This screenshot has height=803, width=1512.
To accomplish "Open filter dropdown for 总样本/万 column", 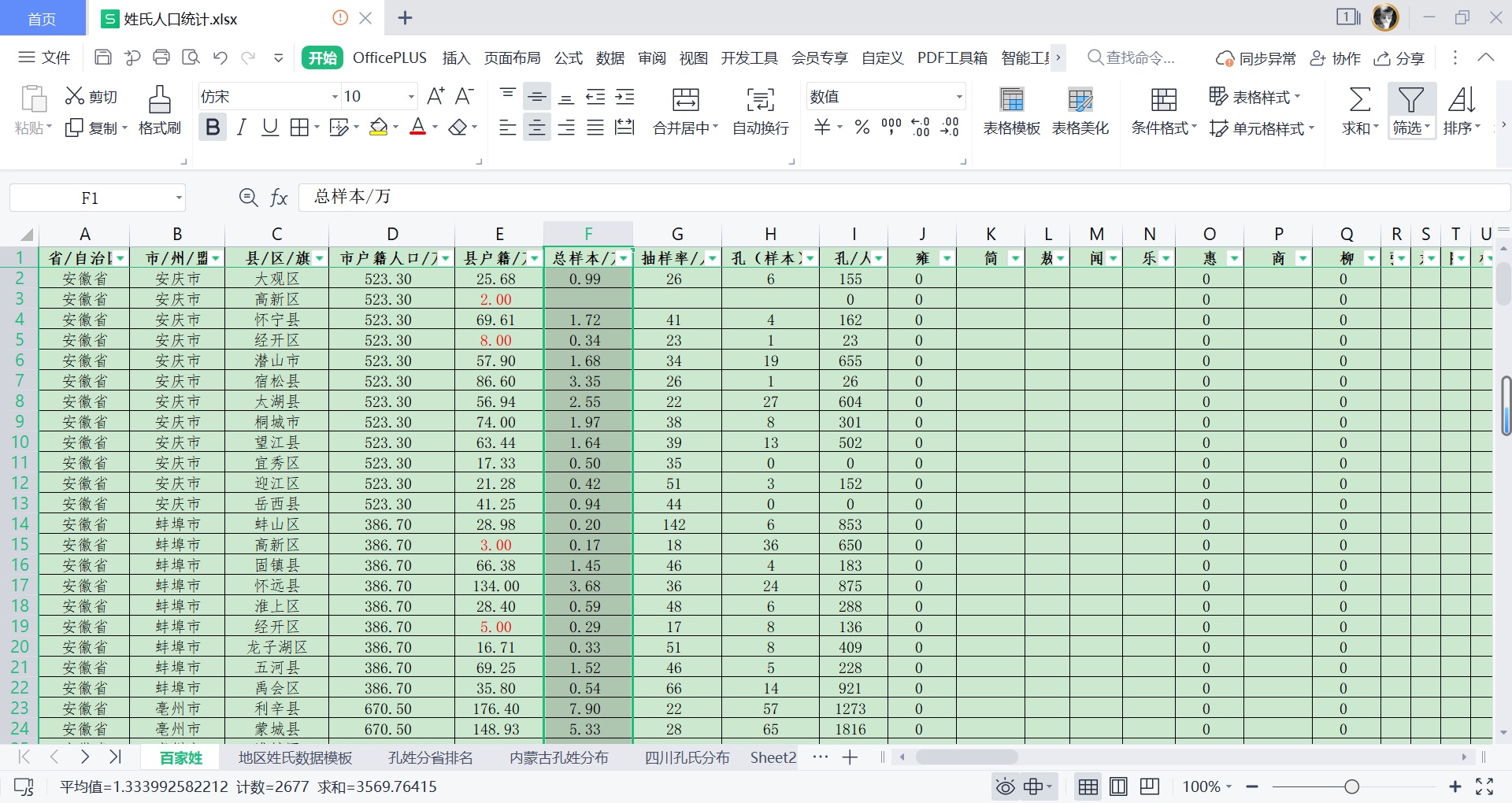I will [624, 258].
